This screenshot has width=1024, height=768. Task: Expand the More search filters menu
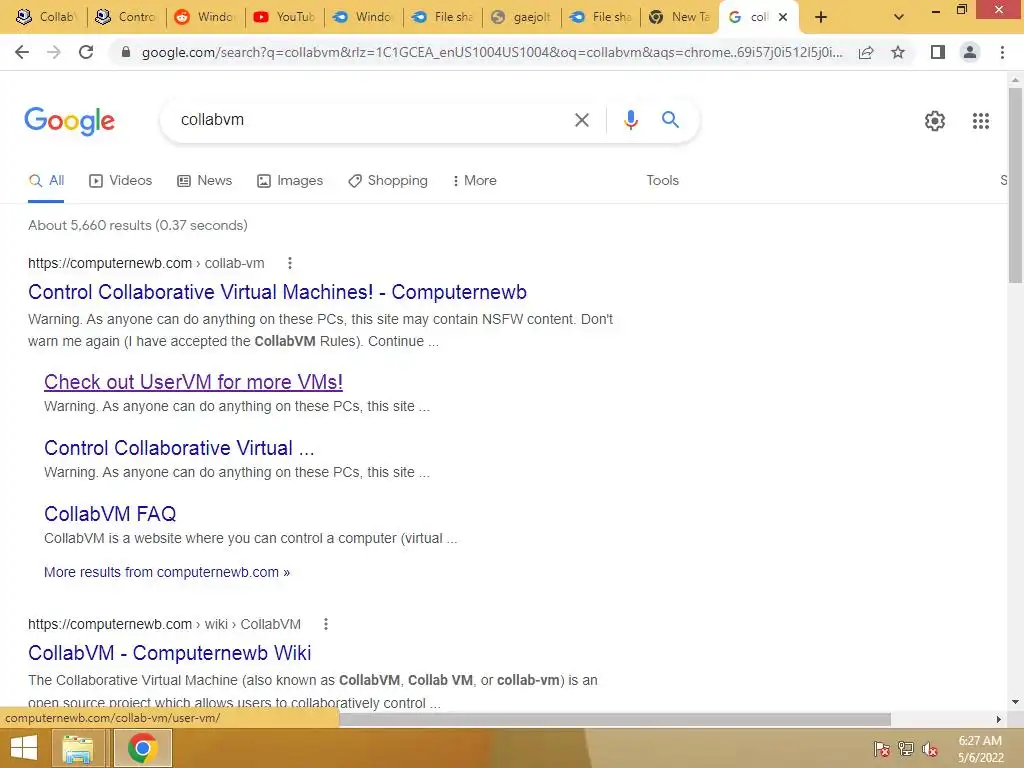point(474,180)
